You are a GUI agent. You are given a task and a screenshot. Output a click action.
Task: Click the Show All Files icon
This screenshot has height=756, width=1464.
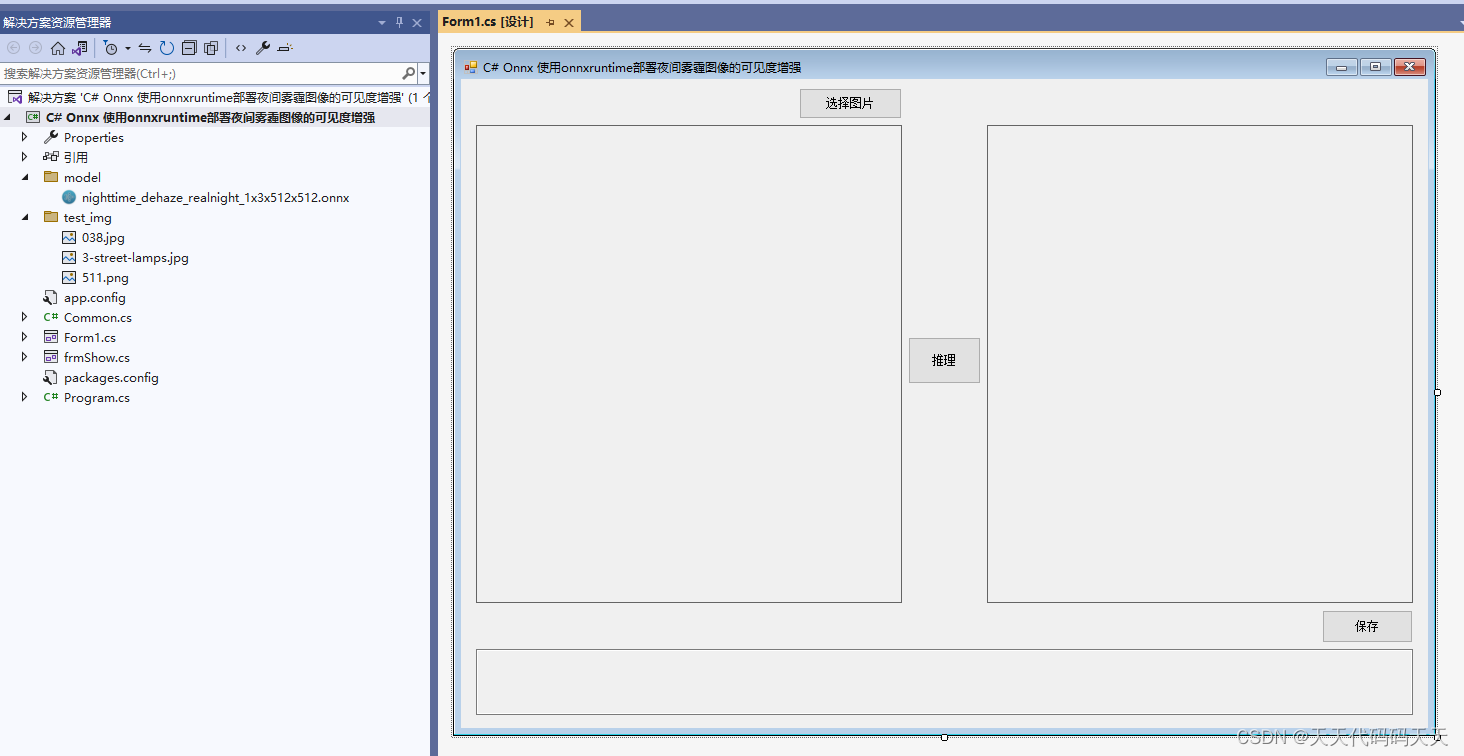211,48
